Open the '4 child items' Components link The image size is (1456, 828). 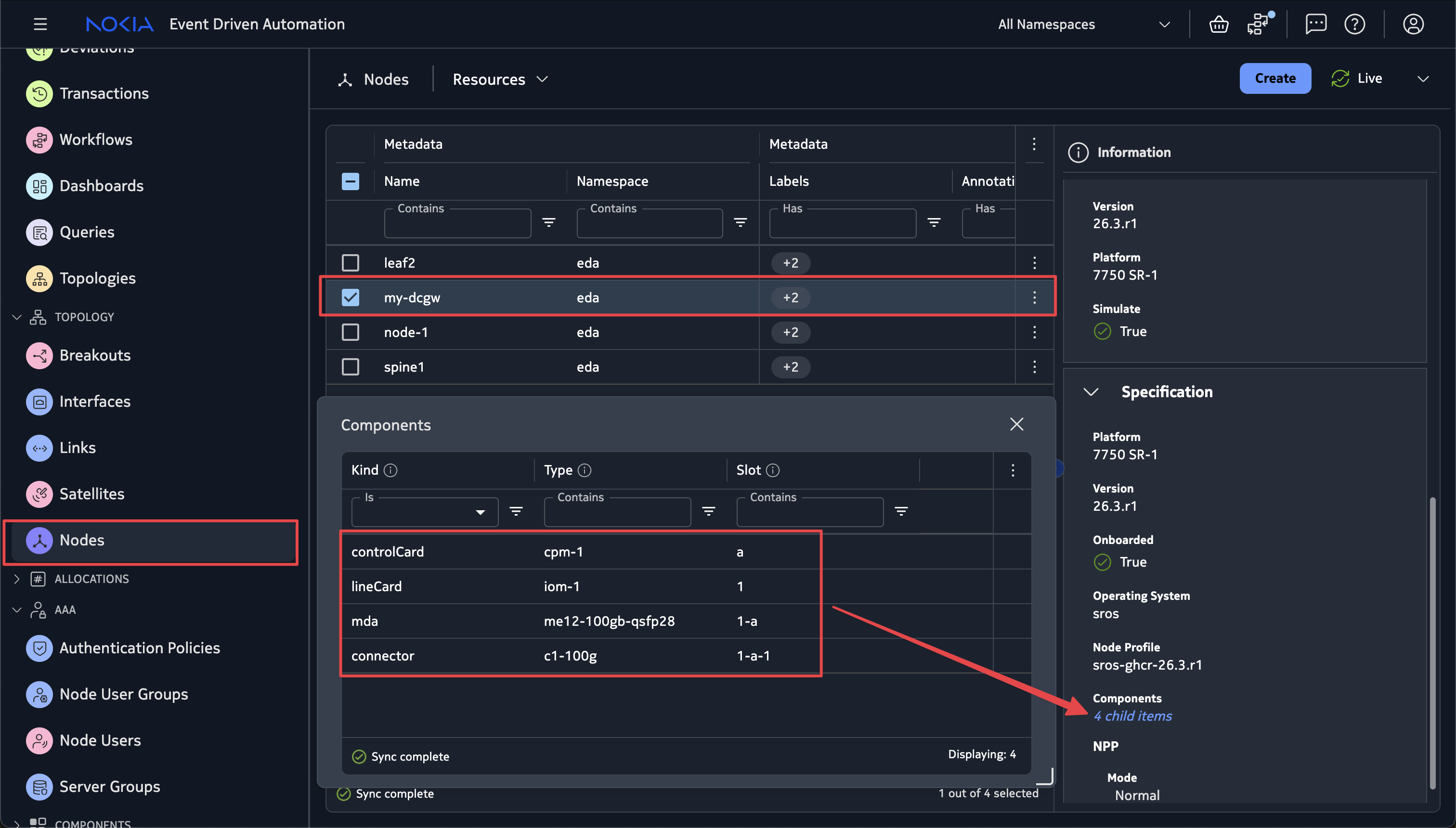point(1132,716)
